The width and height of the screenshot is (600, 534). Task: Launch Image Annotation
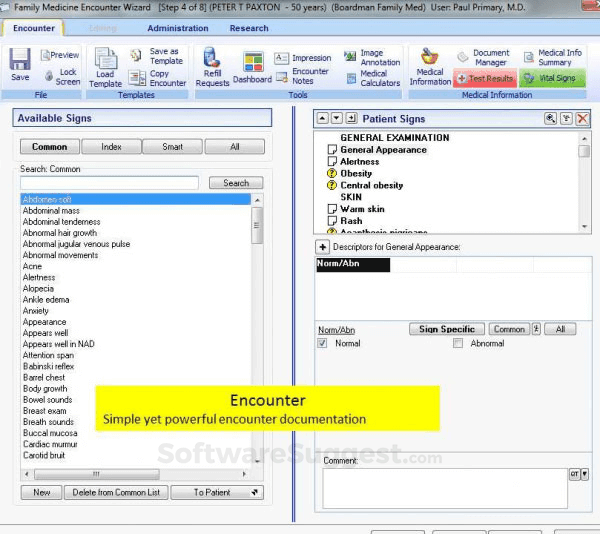click(372, 57)
